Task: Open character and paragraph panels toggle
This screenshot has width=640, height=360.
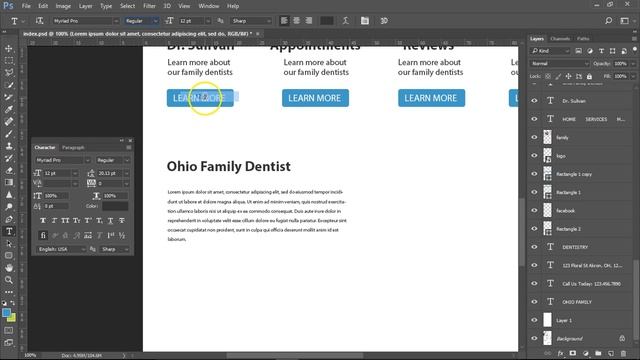Action: [364, 21]
